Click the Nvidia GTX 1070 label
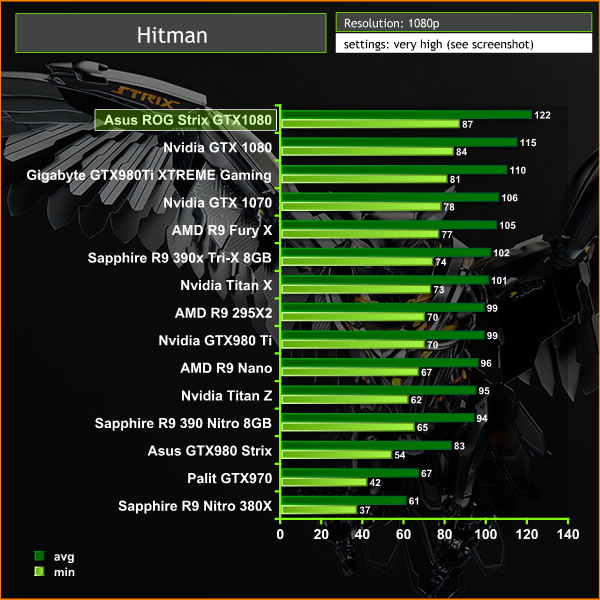 point(217,202)
